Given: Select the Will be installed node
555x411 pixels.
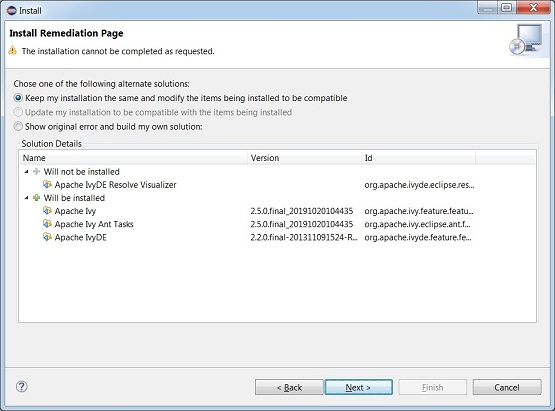Looking at the screenshot, I should pos(74,198).
